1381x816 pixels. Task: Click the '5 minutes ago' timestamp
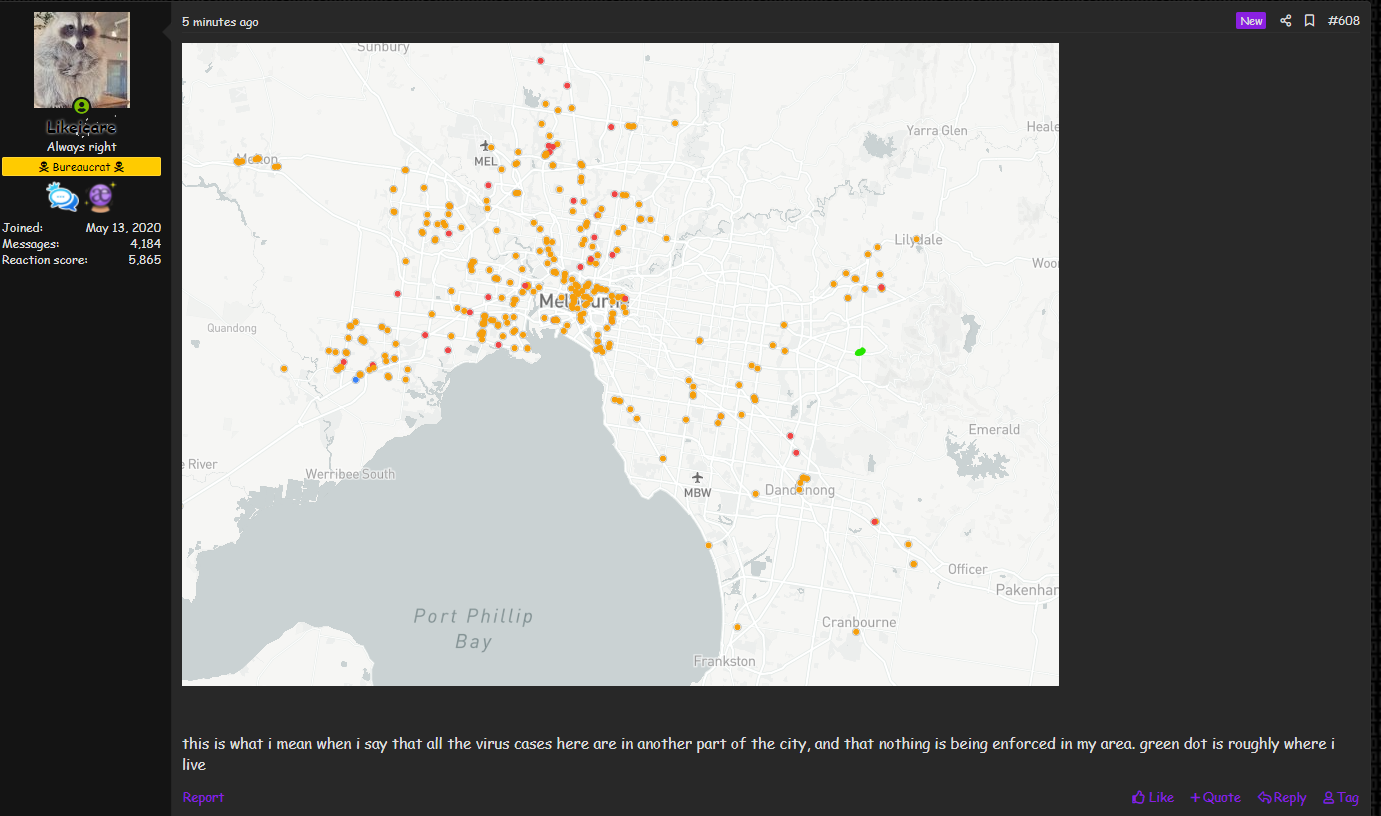pos(220,22)
